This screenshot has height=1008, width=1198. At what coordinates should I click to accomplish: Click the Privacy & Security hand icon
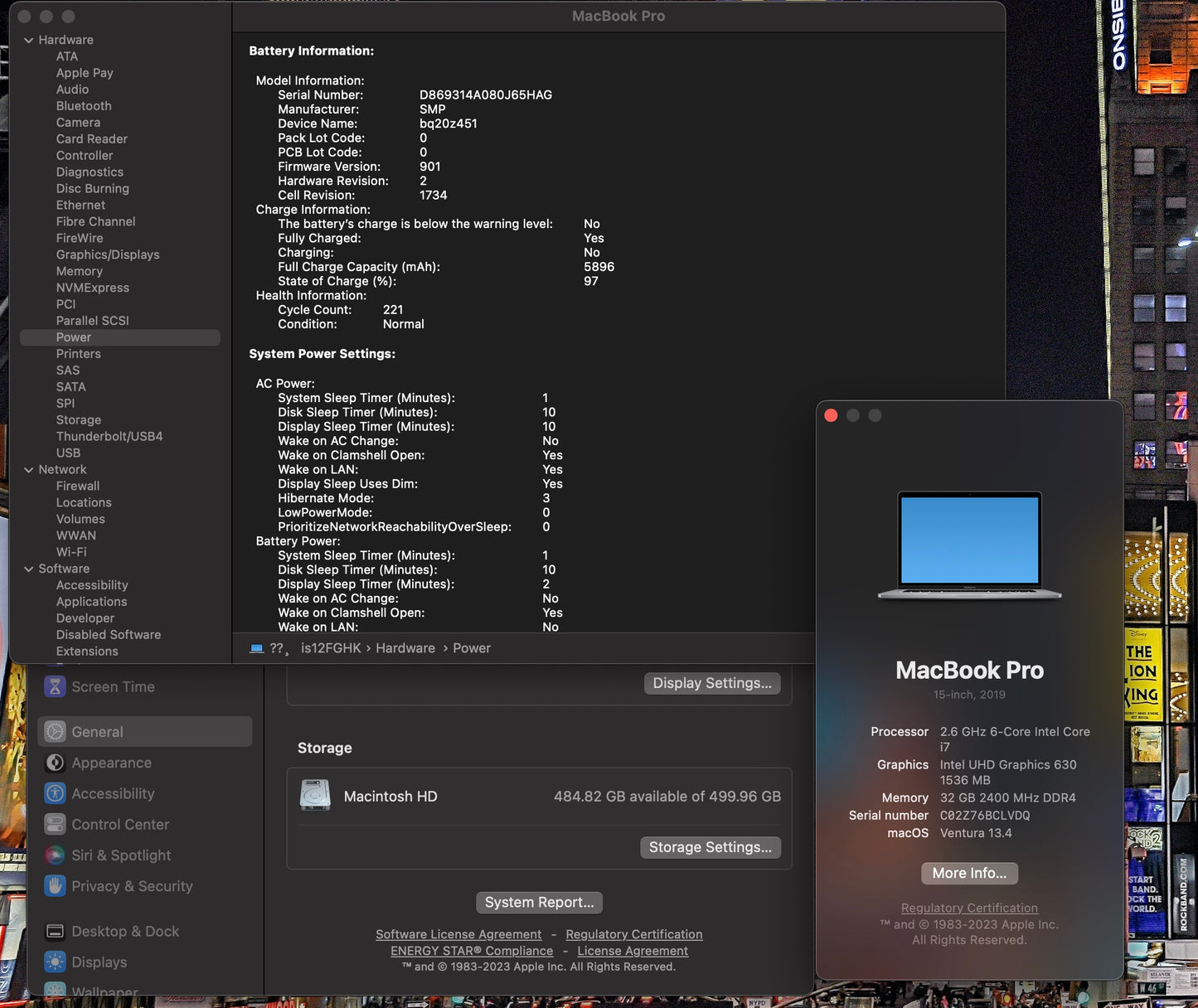[55, 886]
